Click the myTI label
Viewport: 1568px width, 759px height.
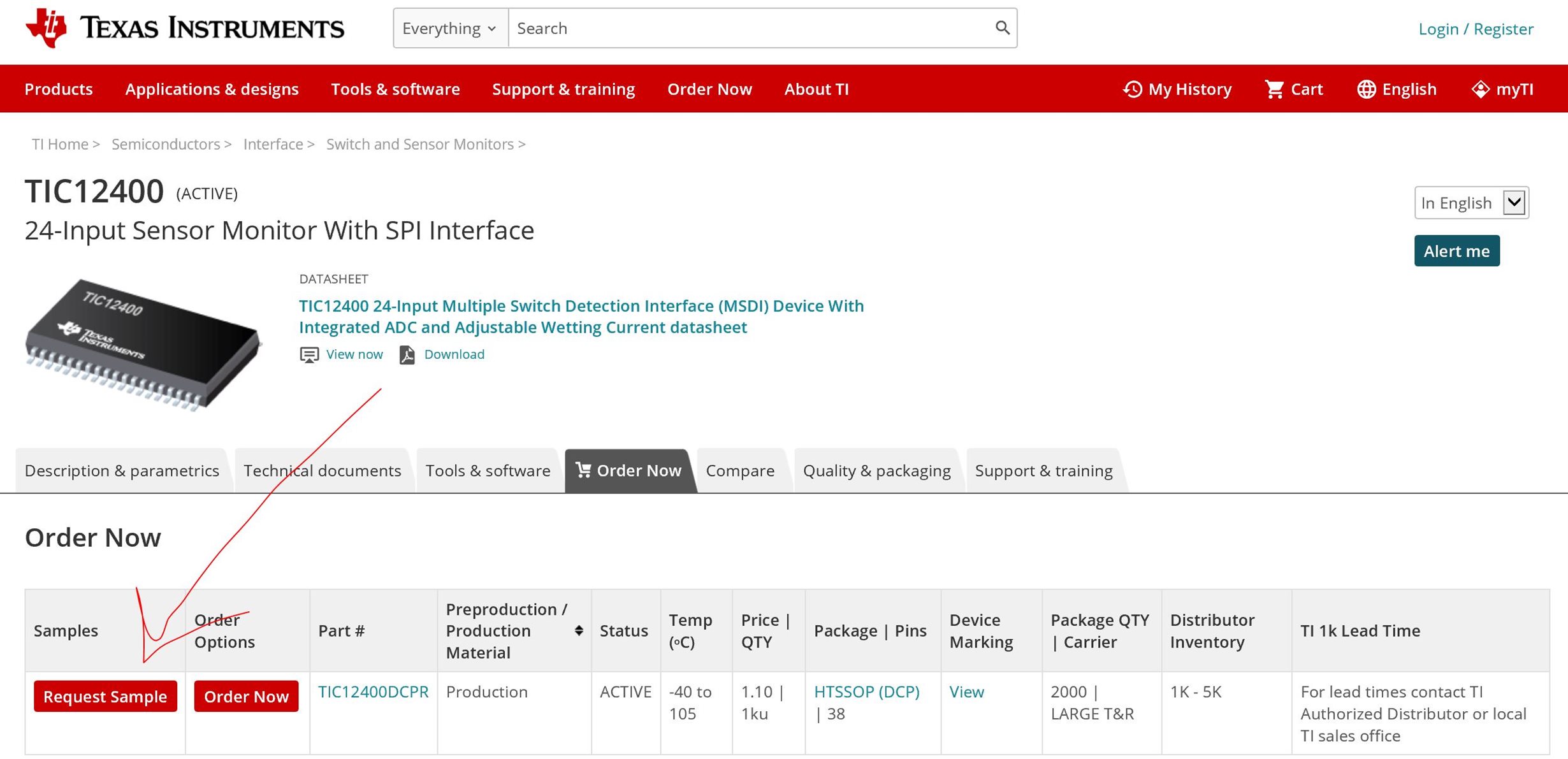point(1514,89)
